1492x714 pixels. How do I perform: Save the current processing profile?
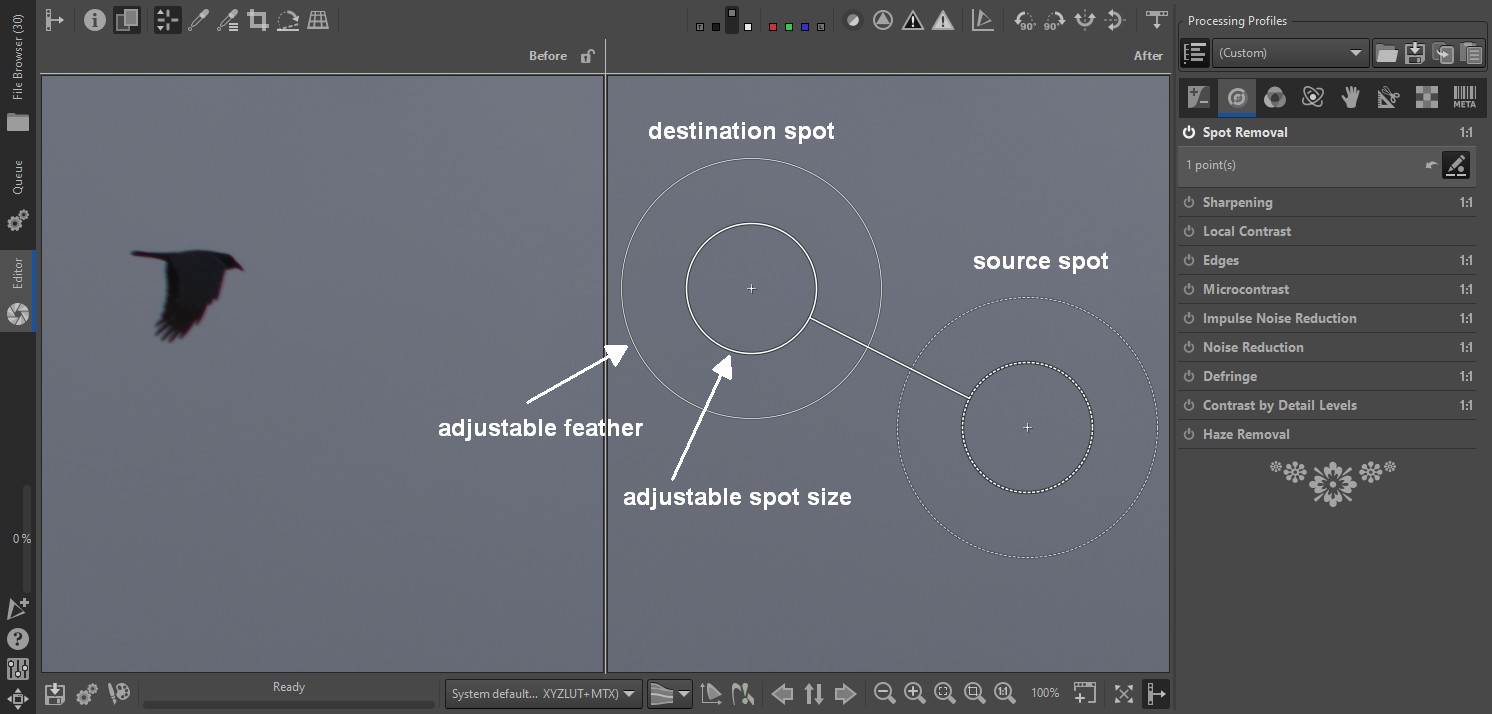(x=1414, y=53)
